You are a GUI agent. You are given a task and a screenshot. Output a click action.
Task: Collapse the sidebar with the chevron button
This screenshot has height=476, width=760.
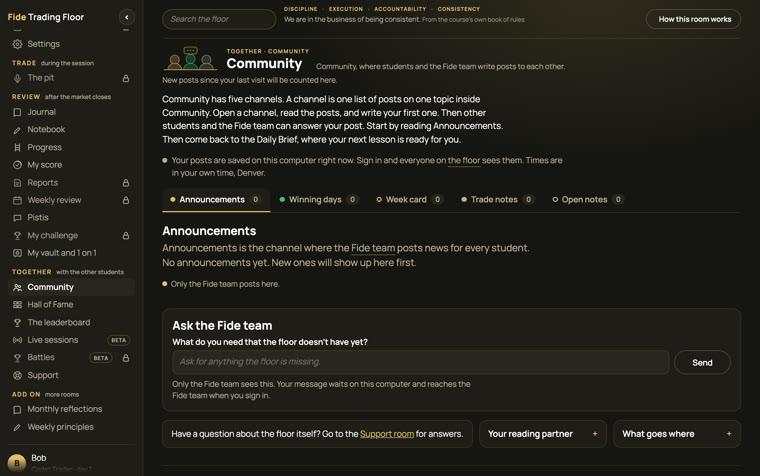coord(127,17)
